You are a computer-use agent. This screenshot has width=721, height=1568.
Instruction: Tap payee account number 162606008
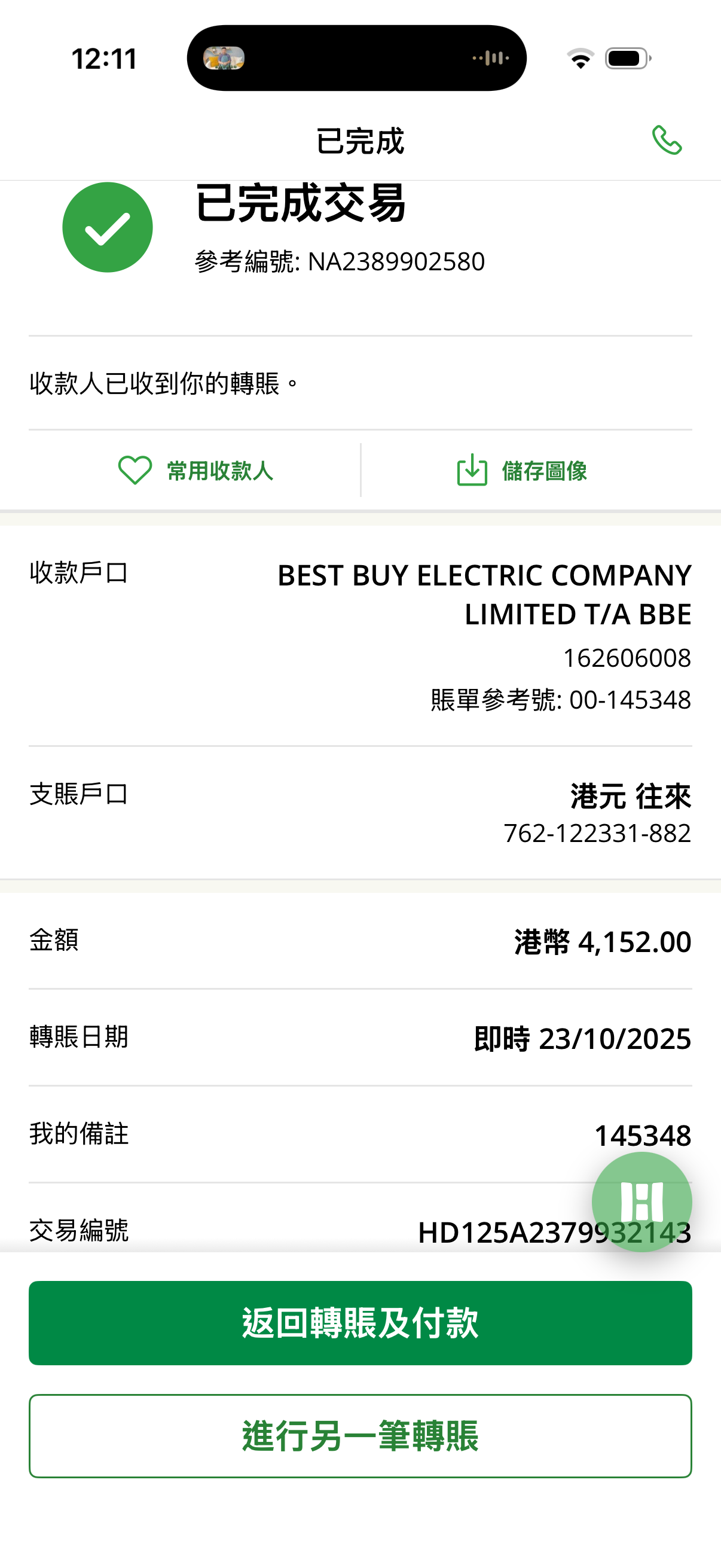coord(626,658)
